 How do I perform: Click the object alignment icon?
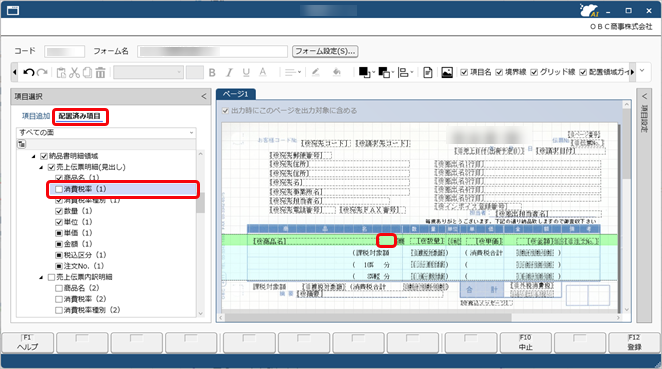404,73
